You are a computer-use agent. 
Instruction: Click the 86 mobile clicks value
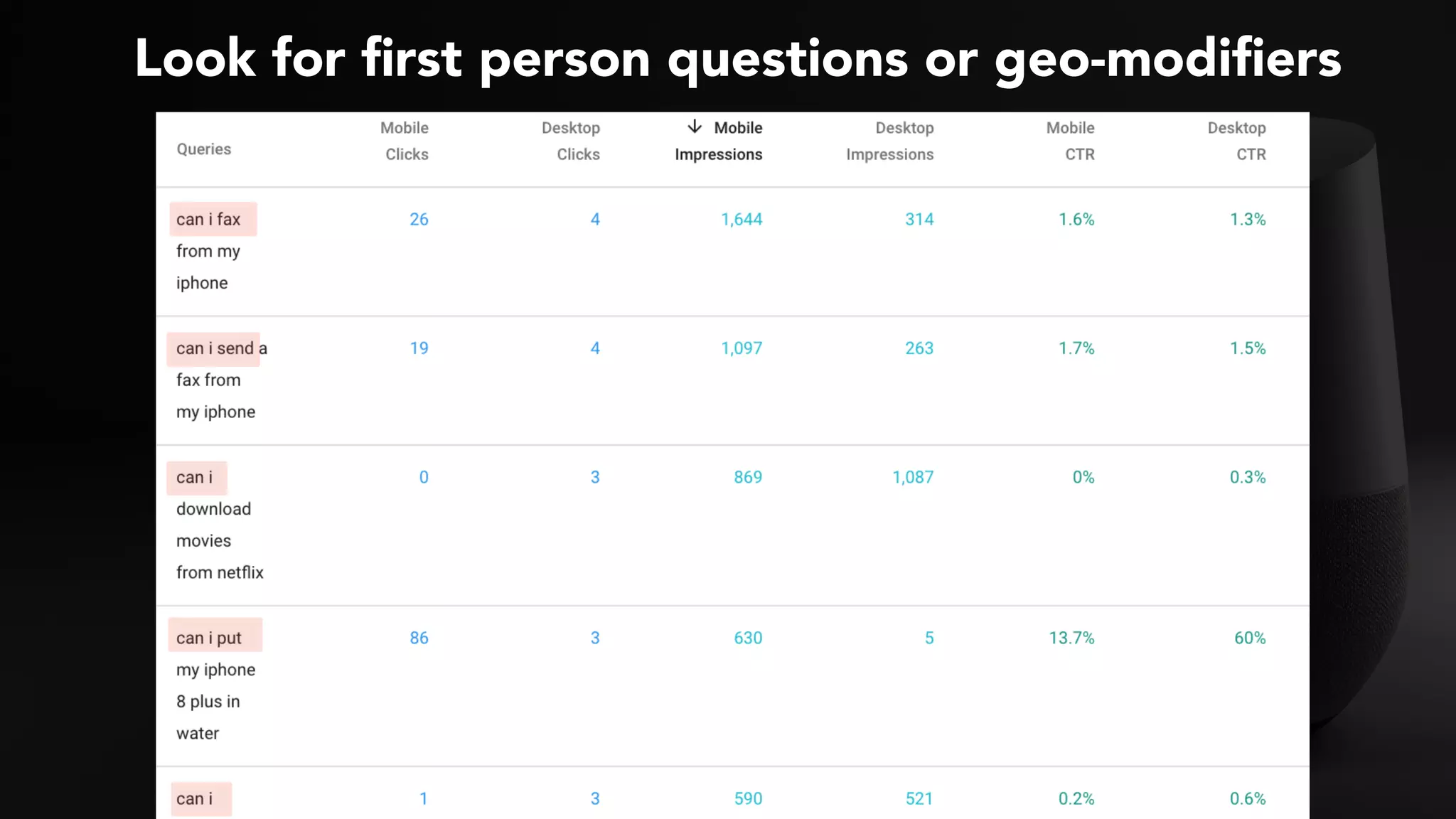[419, 638]
